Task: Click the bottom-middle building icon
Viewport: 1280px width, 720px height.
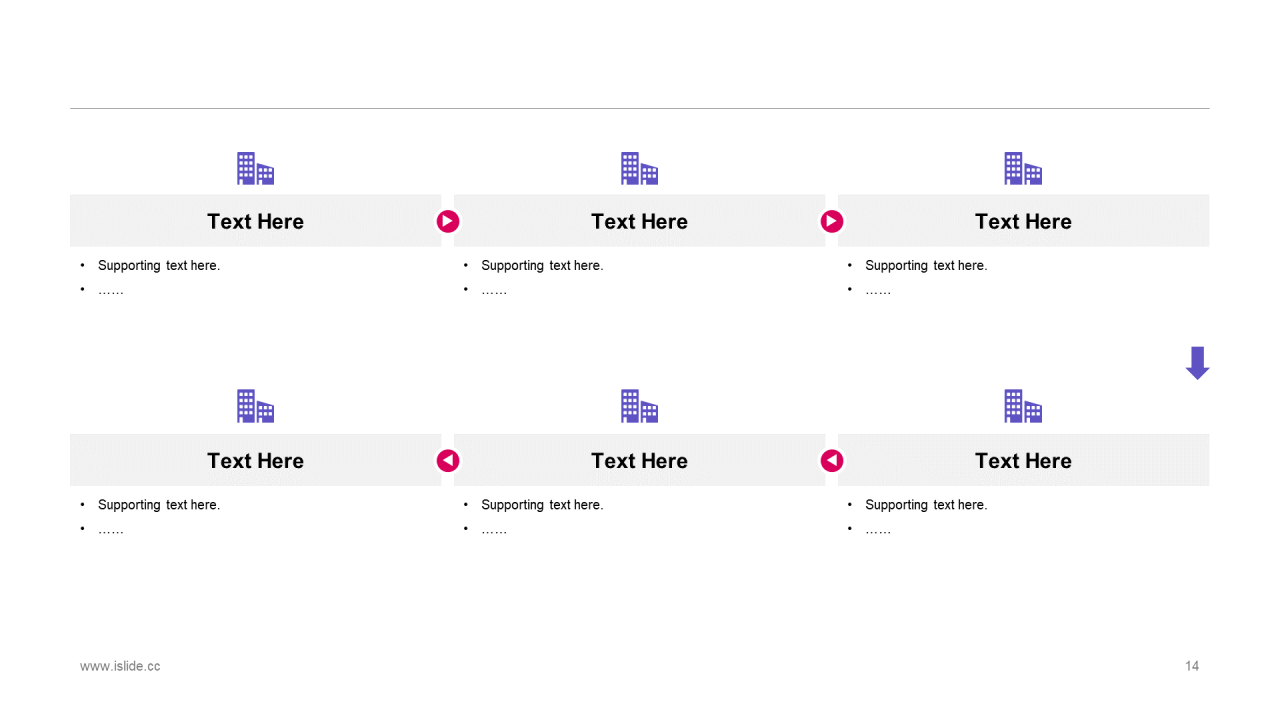Action: [x=639, y=406]
